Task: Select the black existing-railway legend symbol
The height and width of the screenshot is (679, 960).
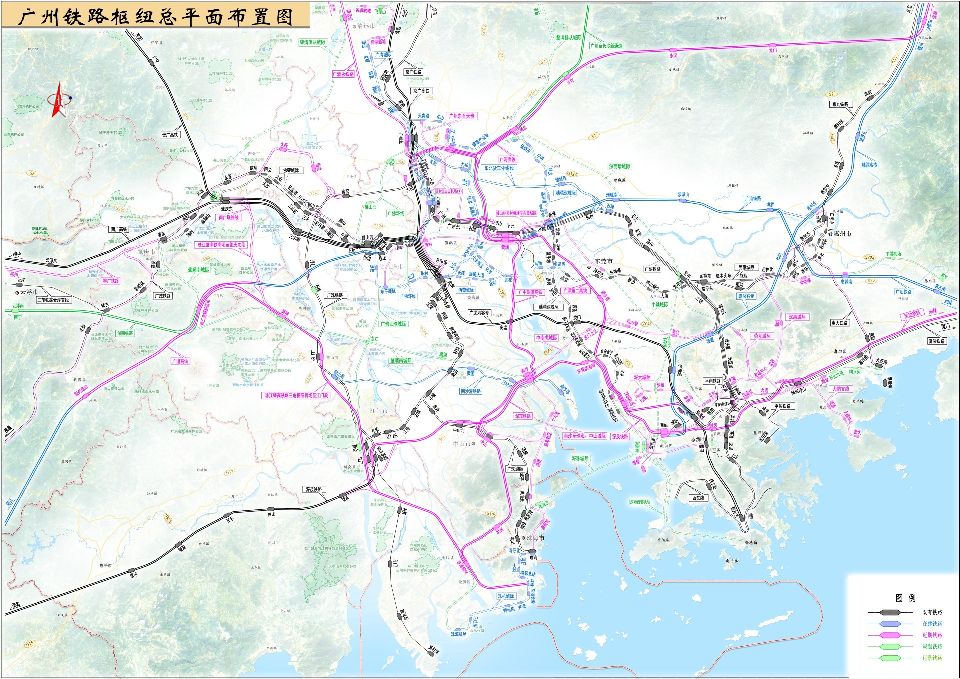Action: pyautogui.click(x=890, y=612)
